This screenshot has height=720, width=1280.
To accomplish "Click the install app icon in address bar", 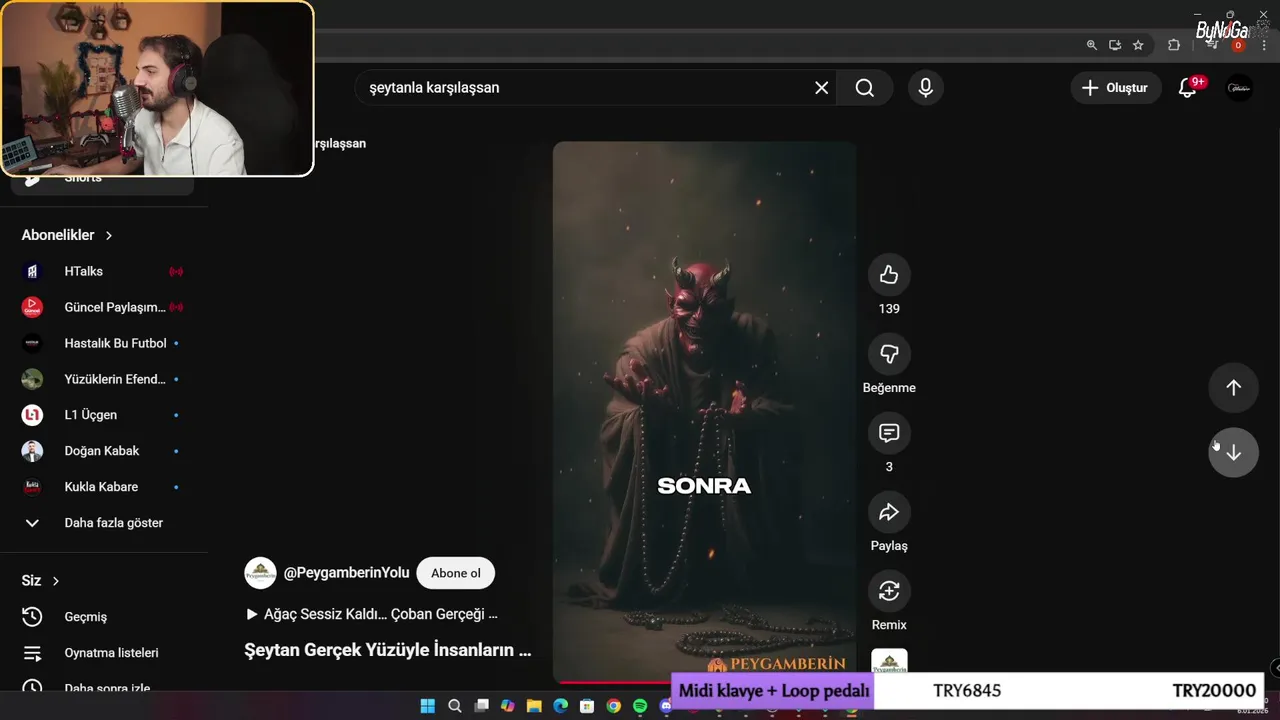I will coord(1115,45).
